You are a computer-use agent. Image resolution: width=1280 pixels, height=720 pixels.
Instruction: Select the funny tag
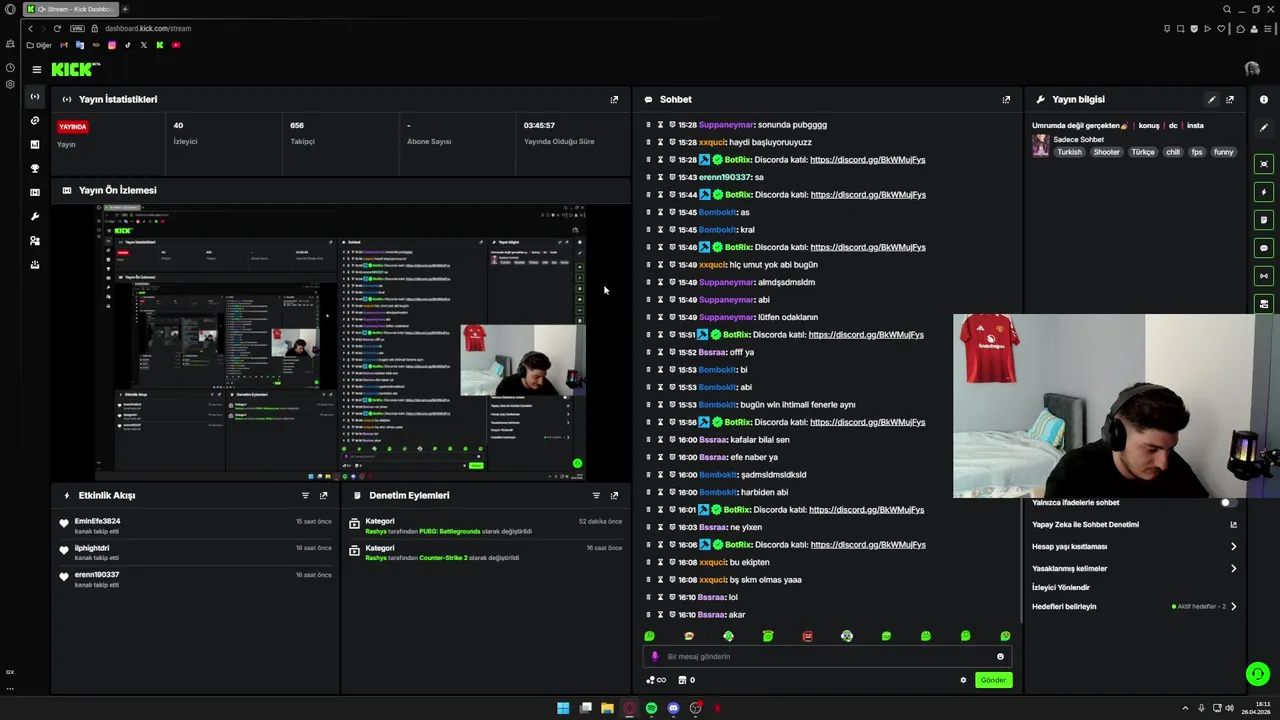click(x=1223, y=152)
